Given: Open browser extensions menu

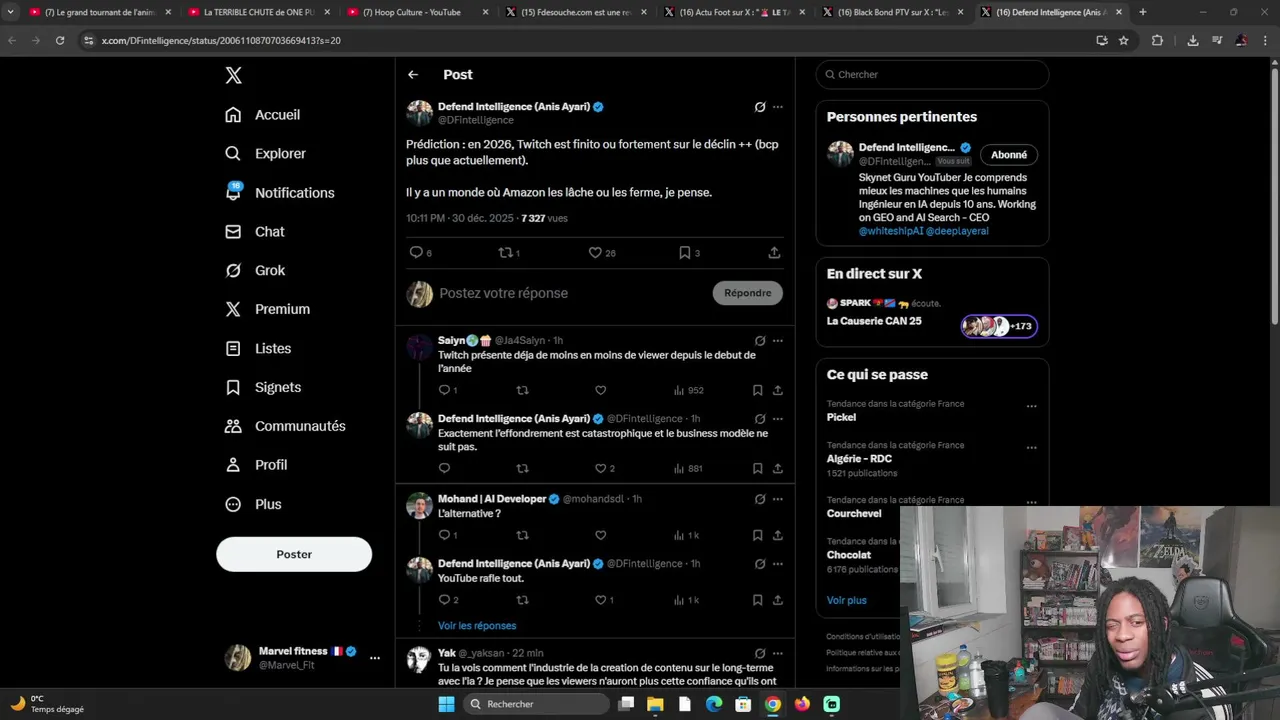Looking at the screenshot, I should [1157, 41].
